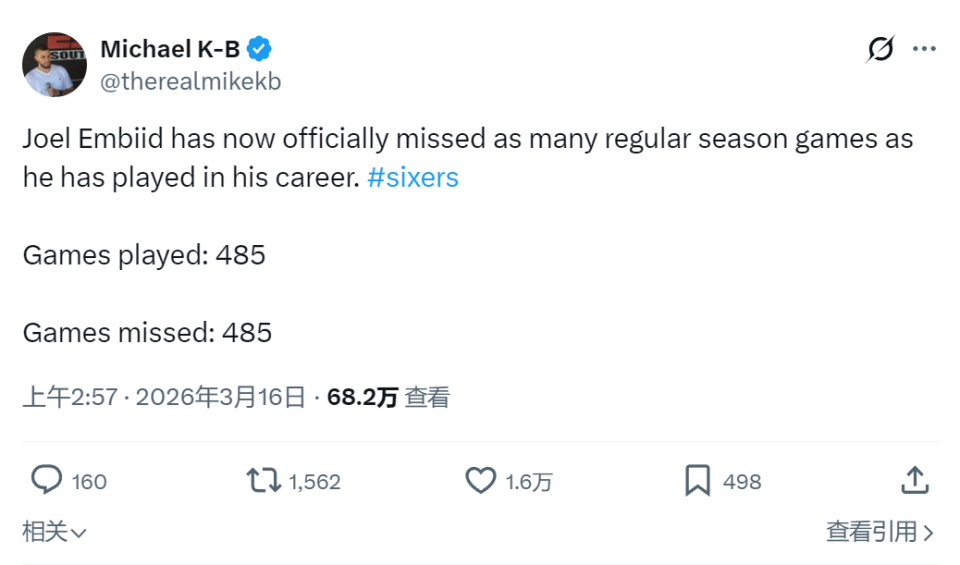The image size is (960, 565).
Task: Click the @therealmikekb handle
Action: 191,82
